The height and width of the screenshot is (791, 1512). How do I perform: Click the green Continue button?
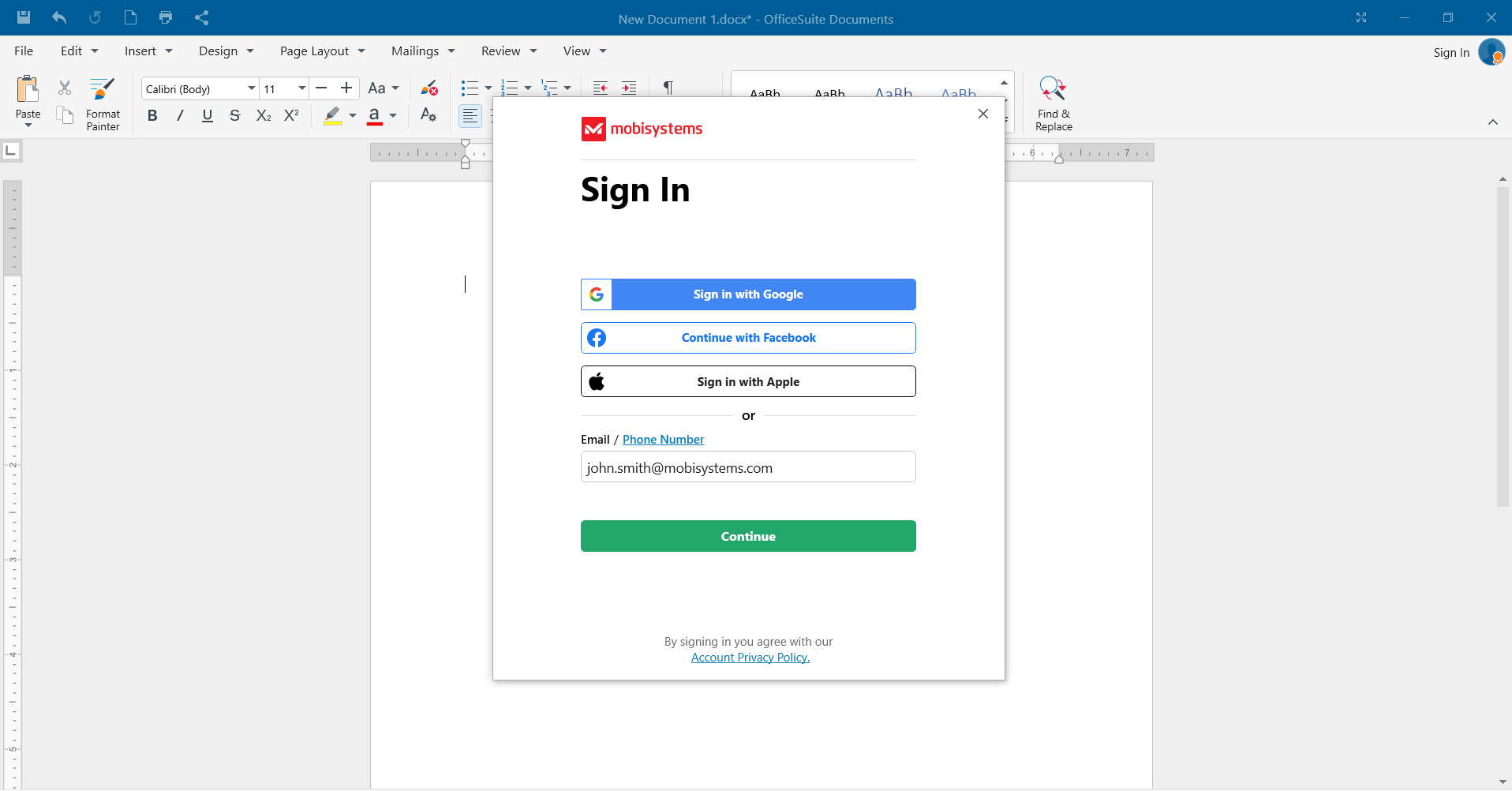click(748, 536)
